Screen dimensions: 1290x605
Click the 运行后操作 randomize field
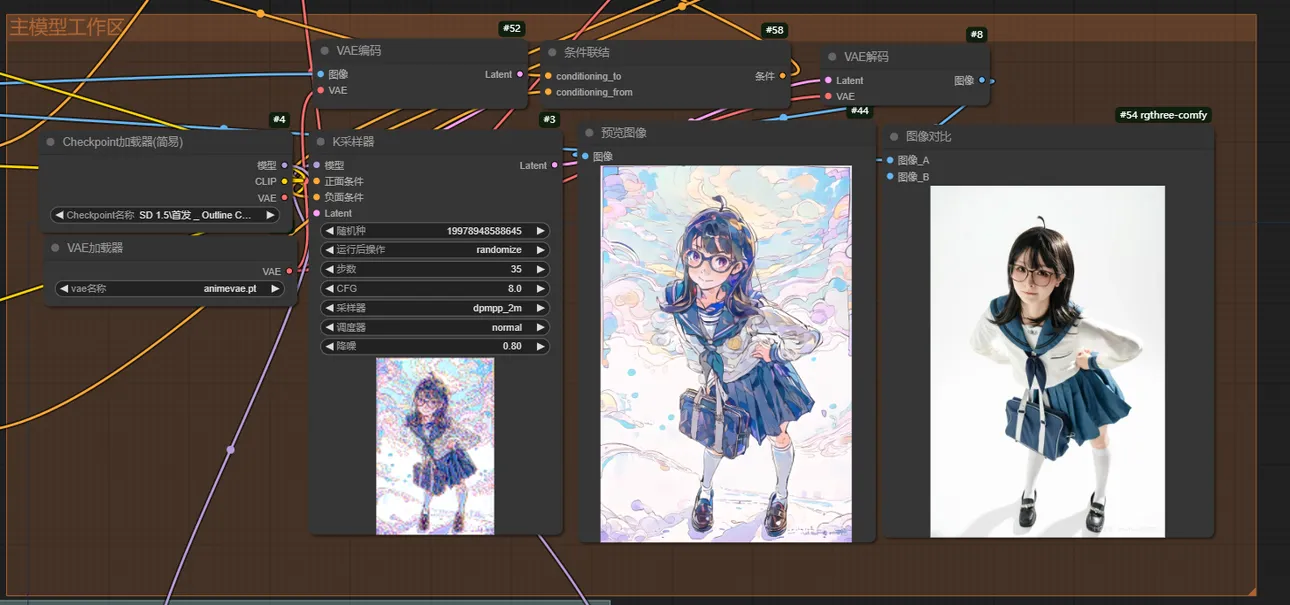pyautogui.click(x=435, y=250)
